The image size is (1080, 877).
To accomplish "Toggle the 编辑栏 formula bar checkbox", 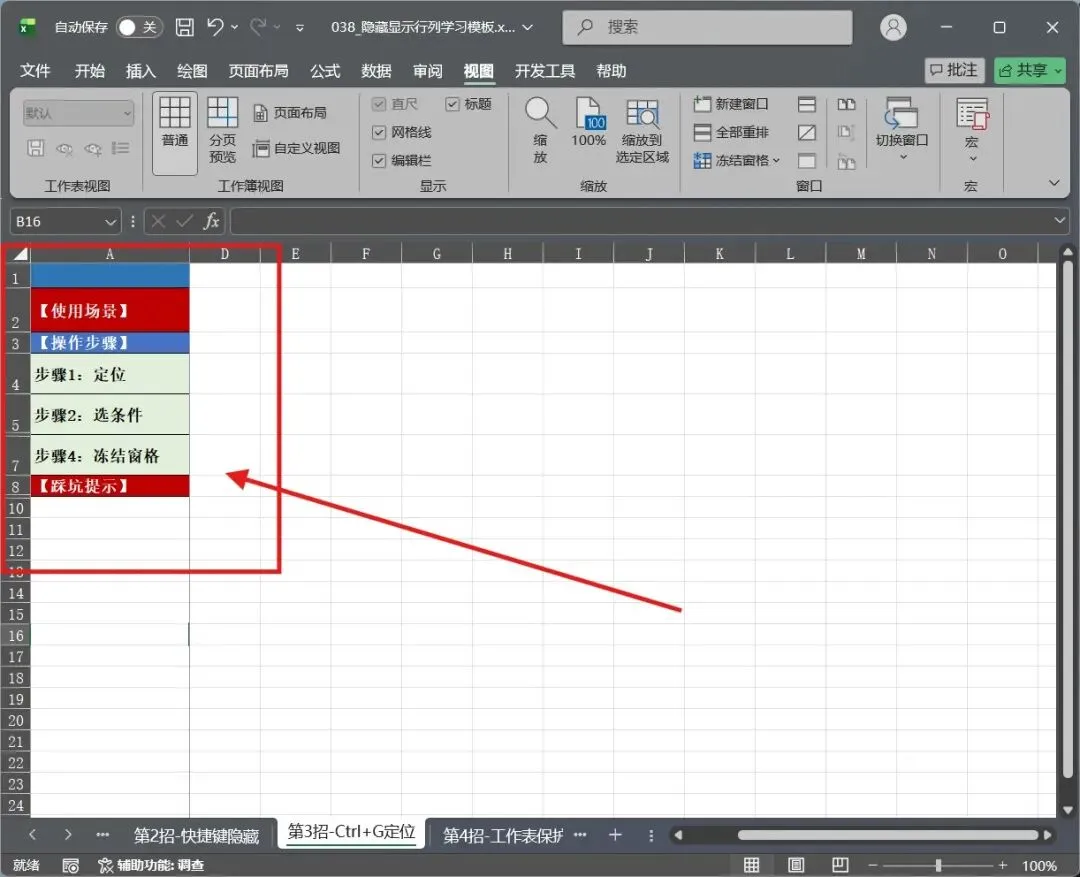I will 379,161.
